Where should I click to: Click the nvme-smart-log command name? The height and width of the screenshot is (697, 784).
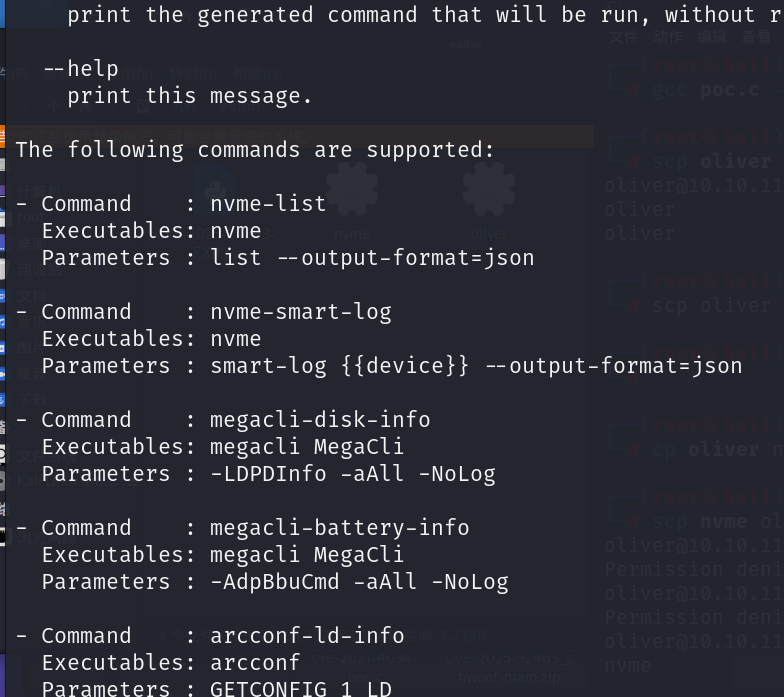tap(300, 312)
